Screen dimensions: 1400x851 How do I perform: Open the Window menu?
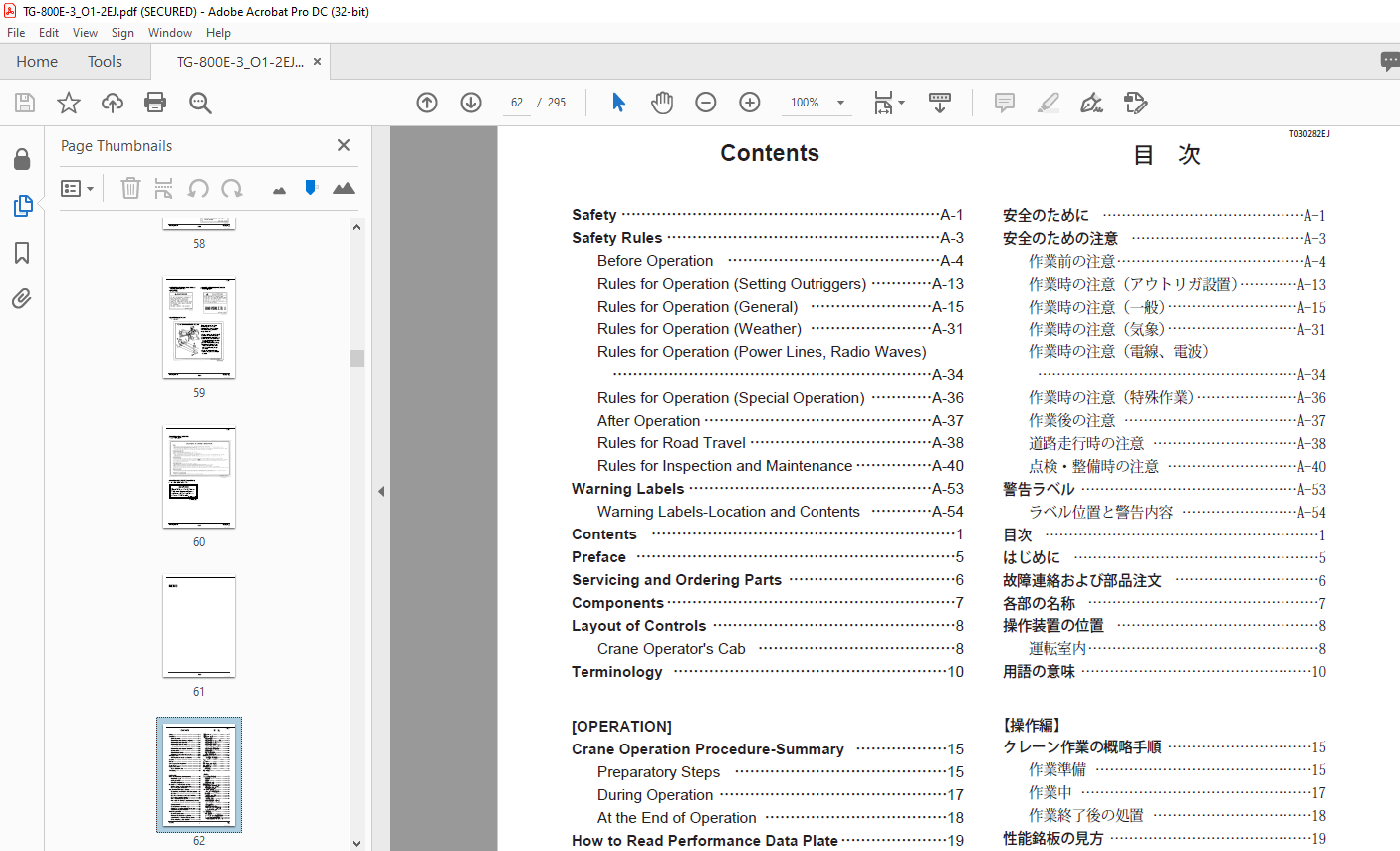(x=170, y=33)
